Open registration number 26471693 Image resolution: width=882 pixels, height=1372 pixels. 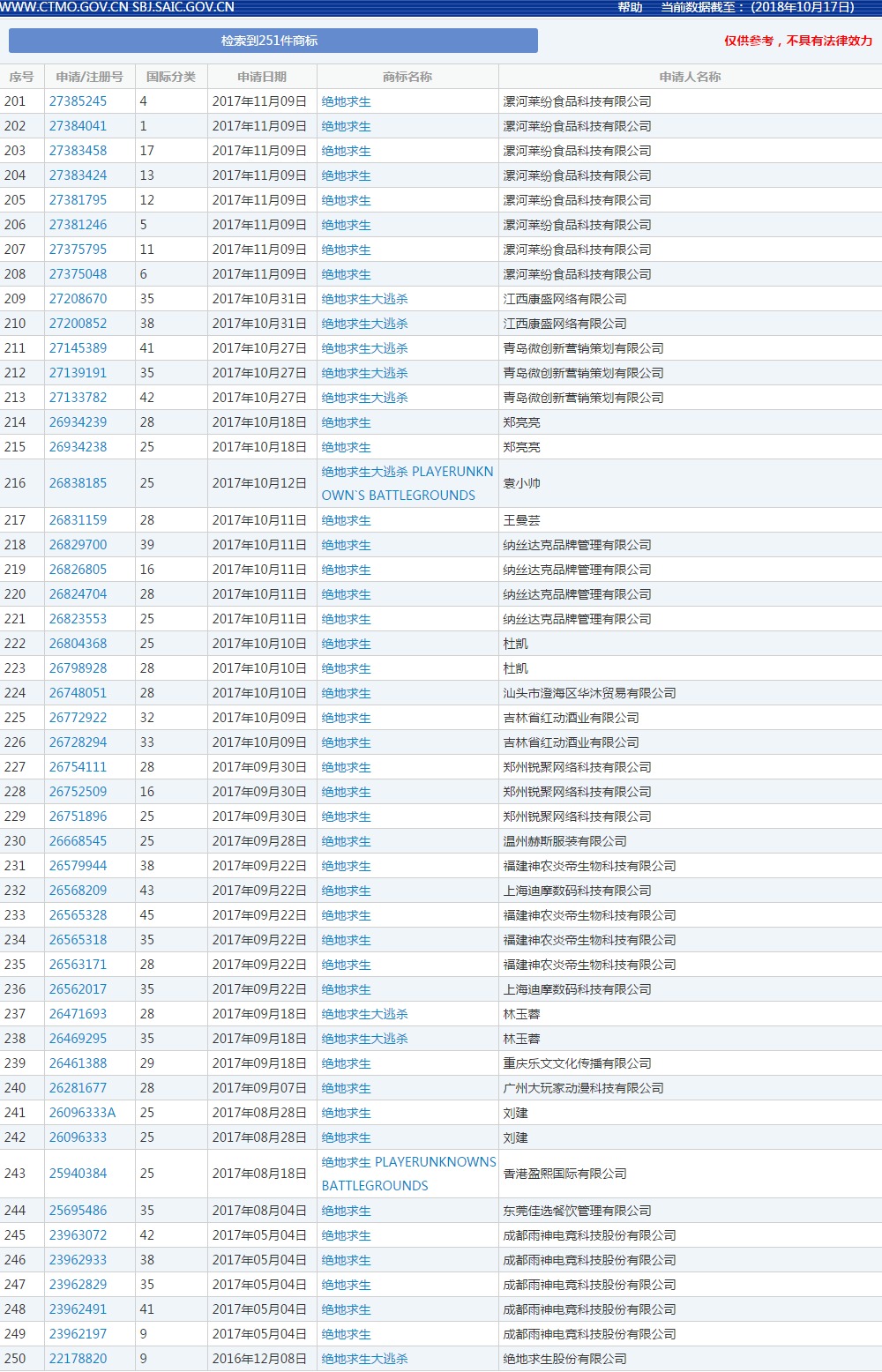[x=78, y=1014]
